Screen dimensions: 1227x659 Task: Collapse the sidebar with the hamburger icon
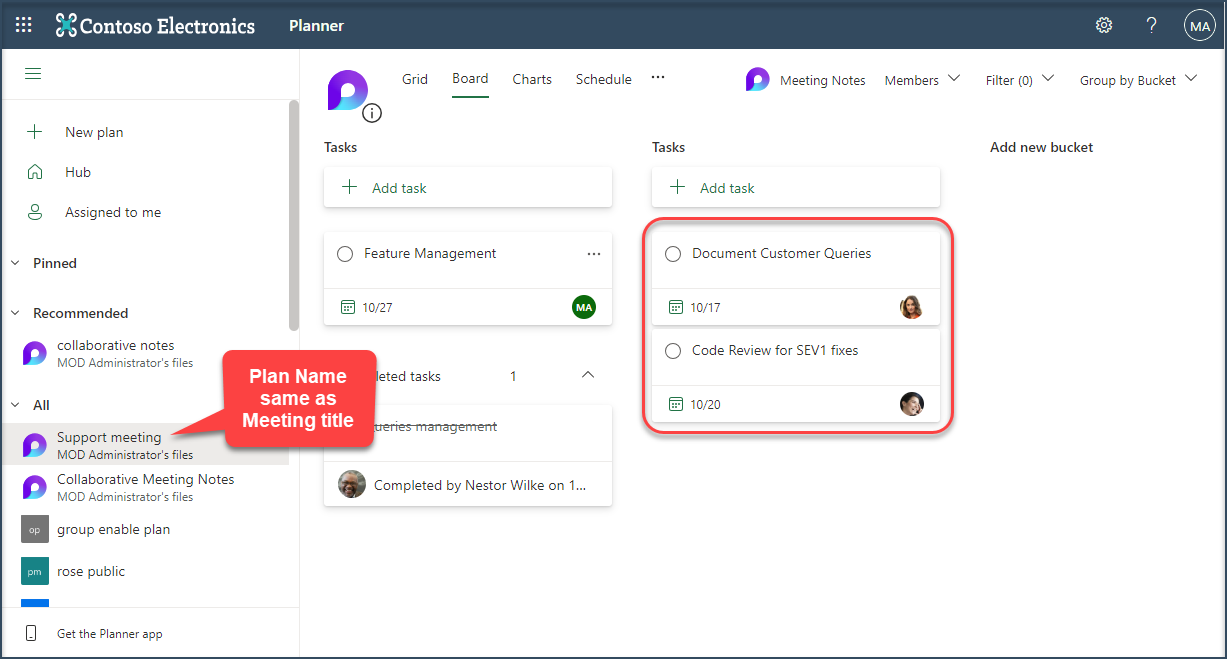click(x=33, y=74)
